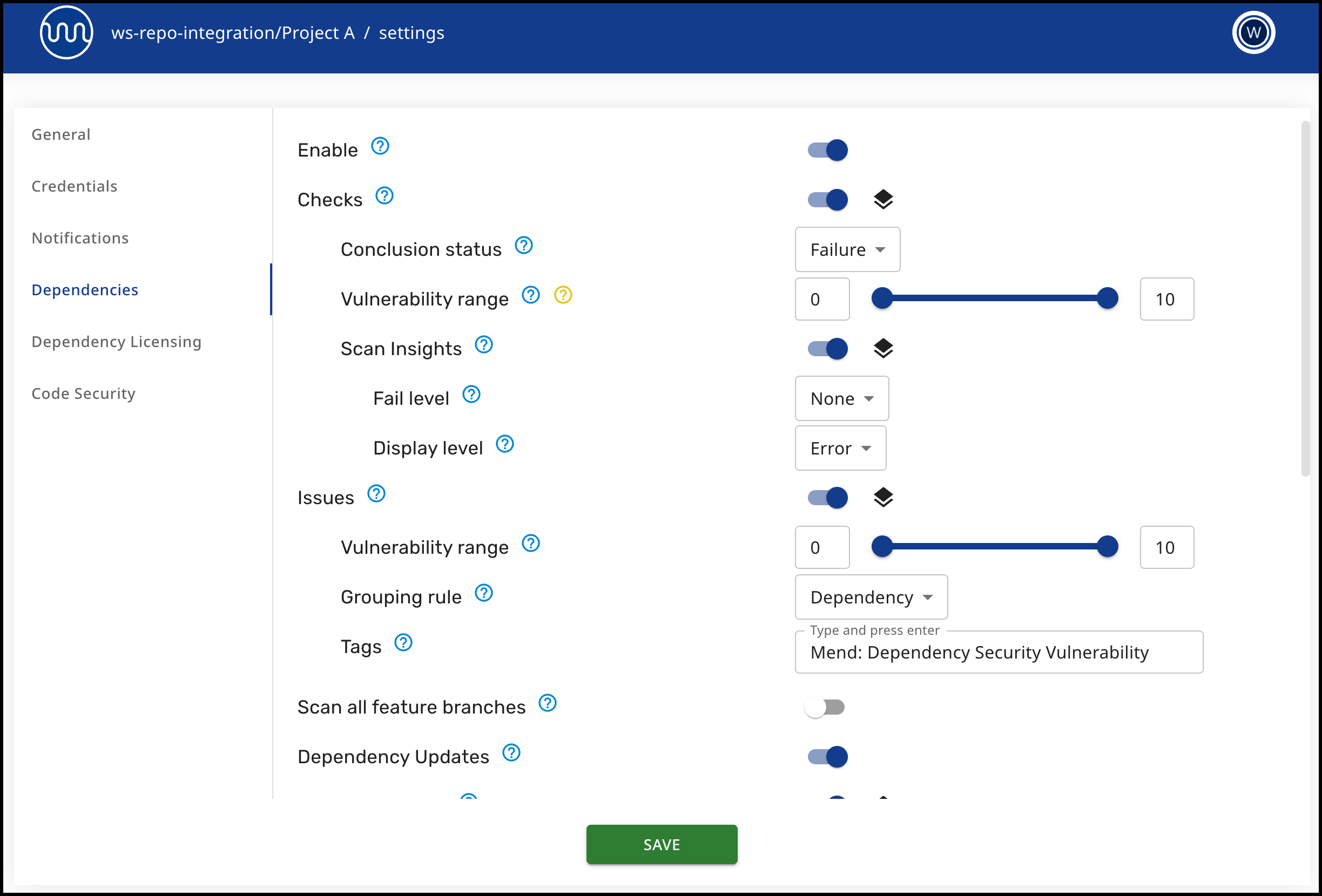Click help icon next to Tags
The width and height of the screenshot is (1322, 896).
click(x=403, y=643)
